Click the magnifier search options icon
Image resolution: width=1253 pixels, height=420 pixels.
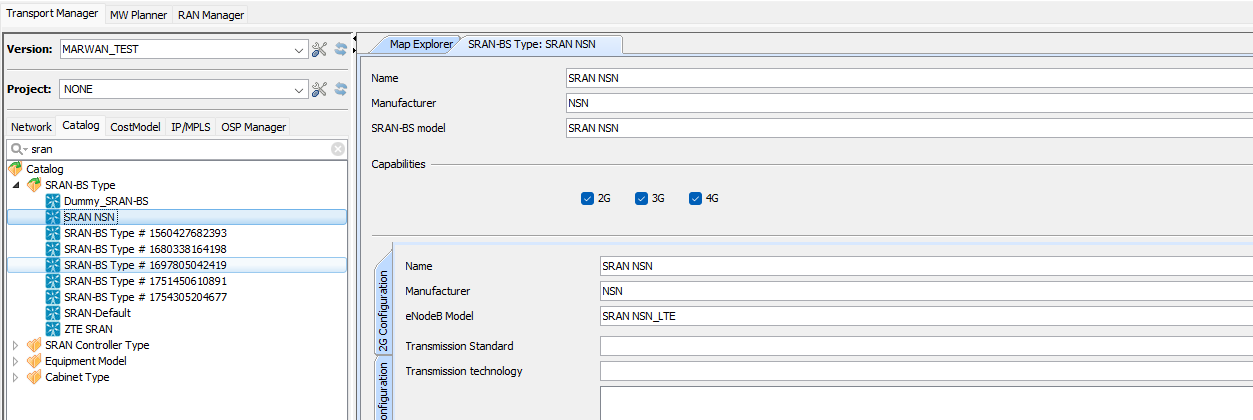[18, 149]
